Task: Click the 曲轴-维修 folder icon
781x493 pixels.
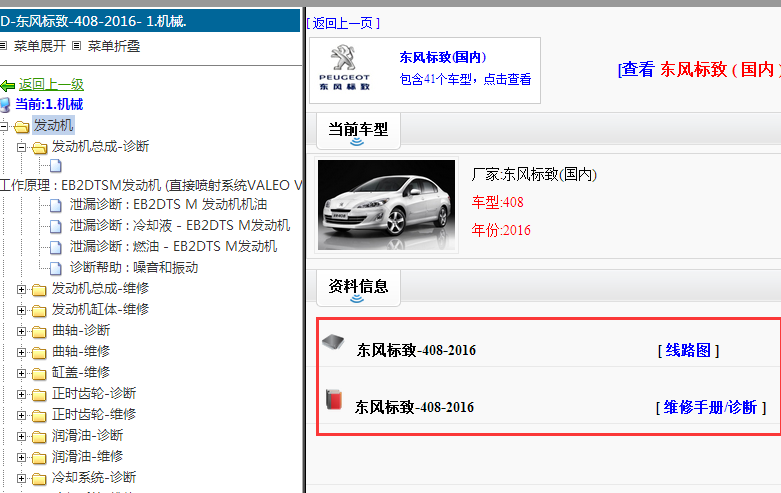Action: pyautogui.click(x=39, y=353)
